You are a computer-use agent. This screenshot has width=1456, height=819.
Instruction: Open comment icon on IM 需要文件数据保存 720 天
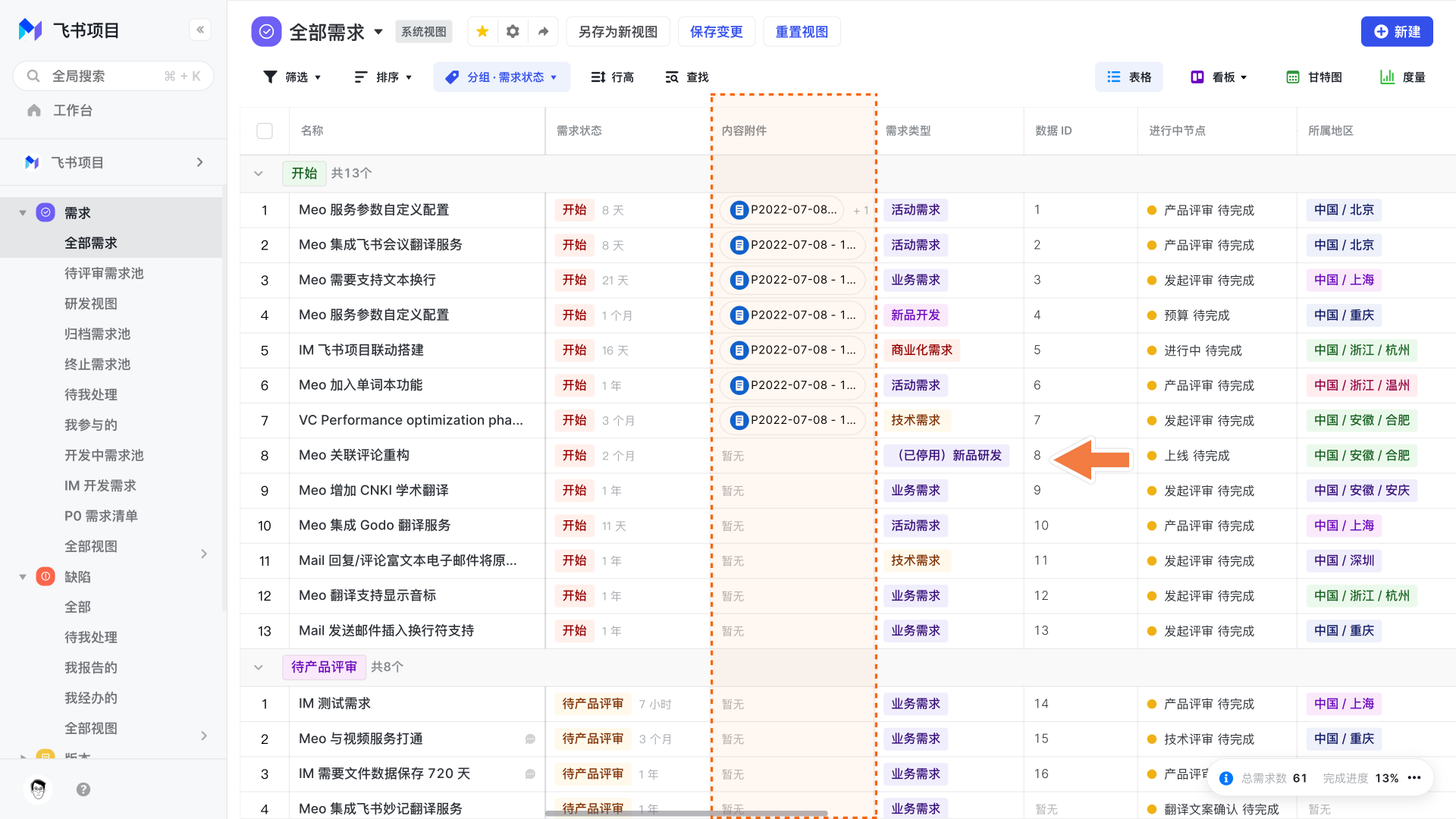click(530, 774)
